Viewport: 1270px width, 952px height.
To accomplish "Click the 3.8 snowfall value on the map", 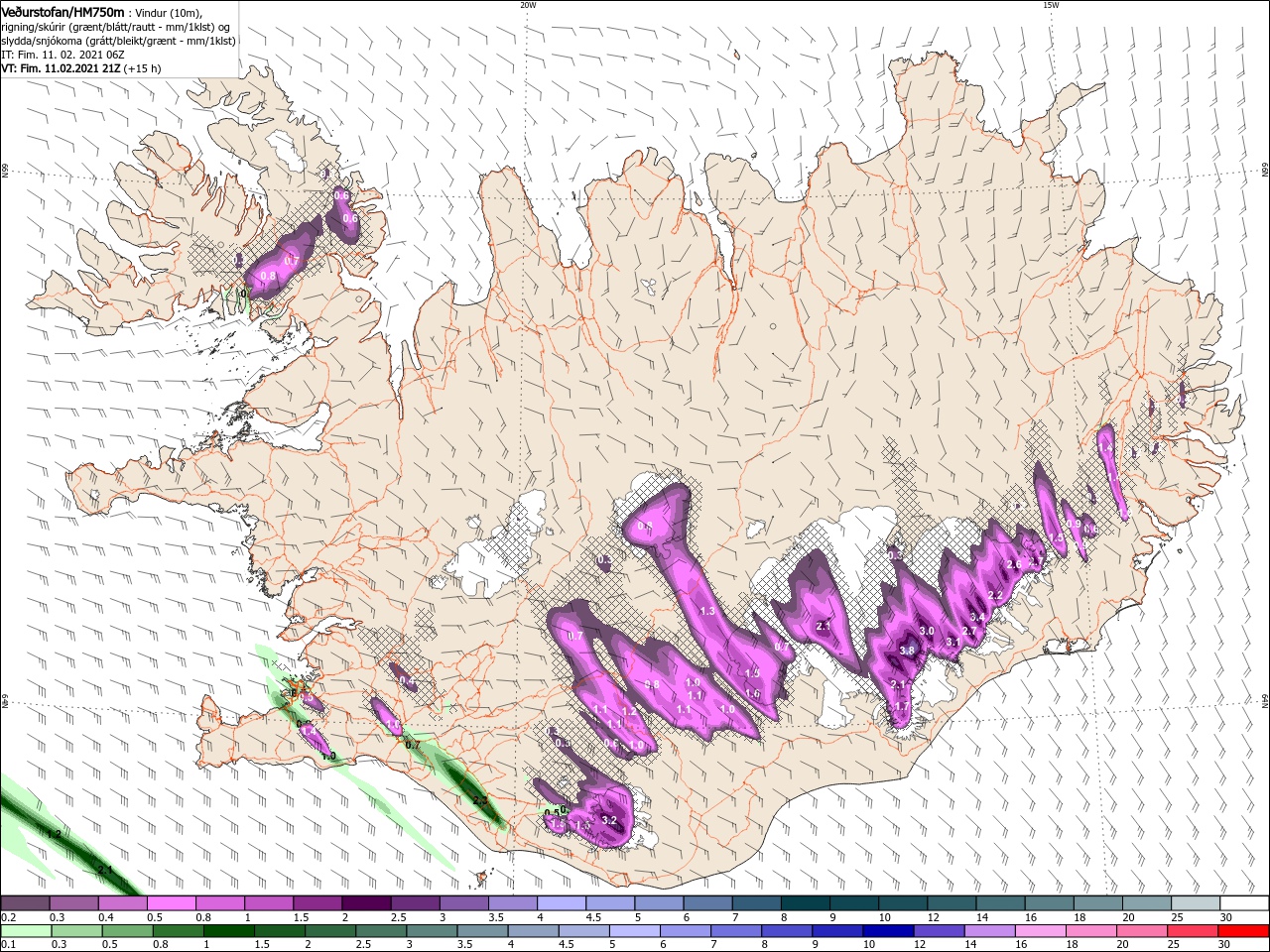I will coord(907,651).
